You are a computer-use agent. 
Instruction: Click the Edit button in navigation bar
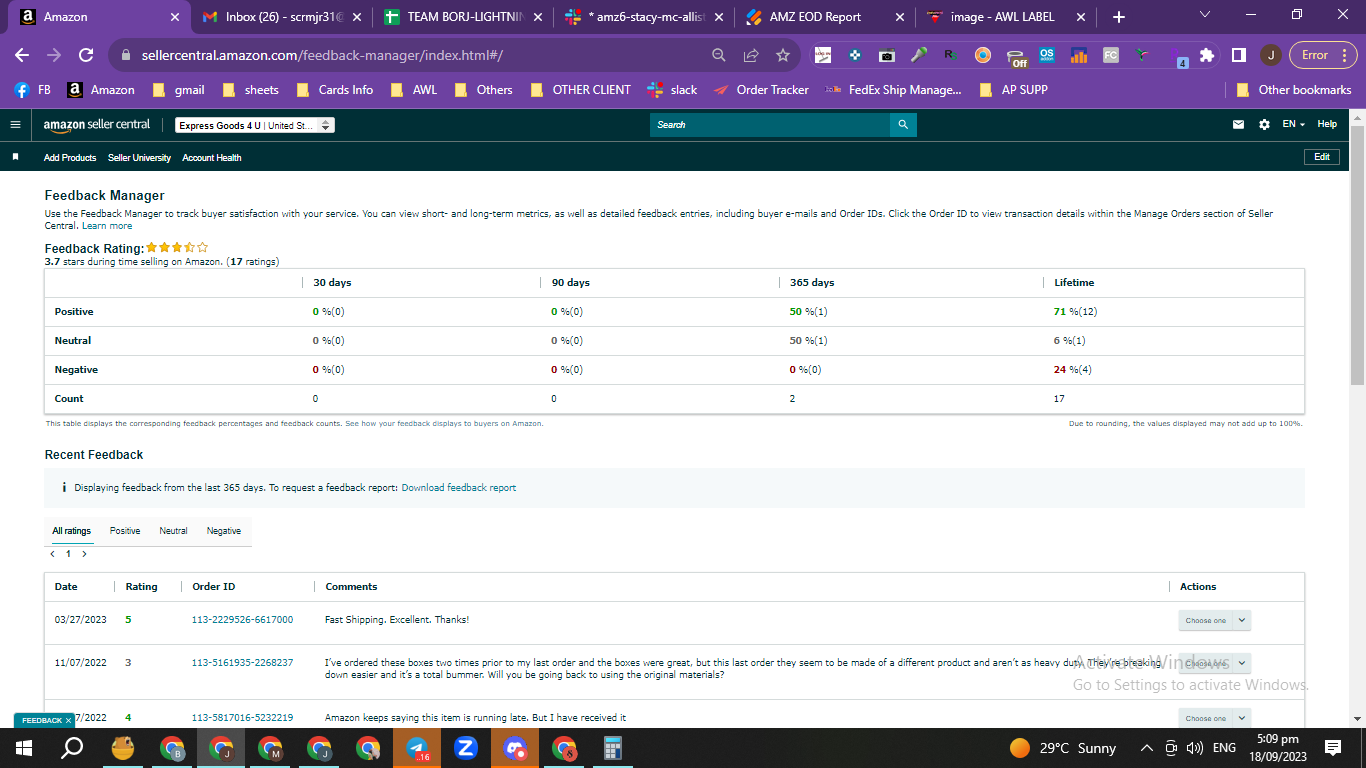coord(1322,157)
